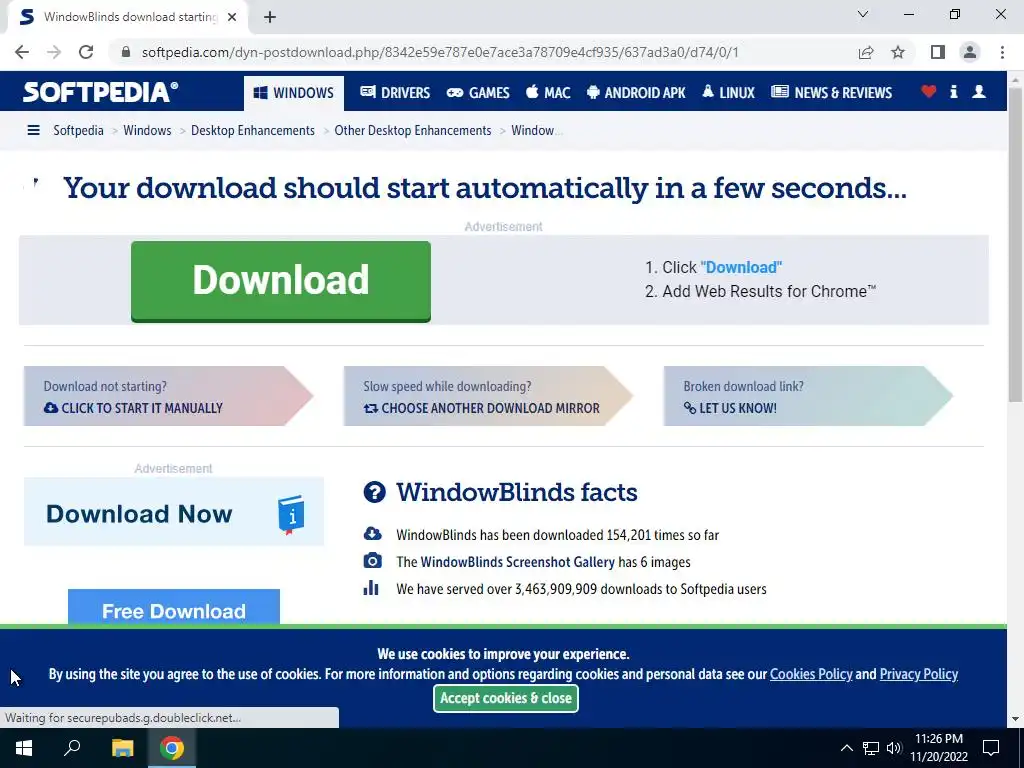The width and height of the screenshot is (1024, 768).
Task: Open the volume tray icon
Action: click(x=894, y=748)
